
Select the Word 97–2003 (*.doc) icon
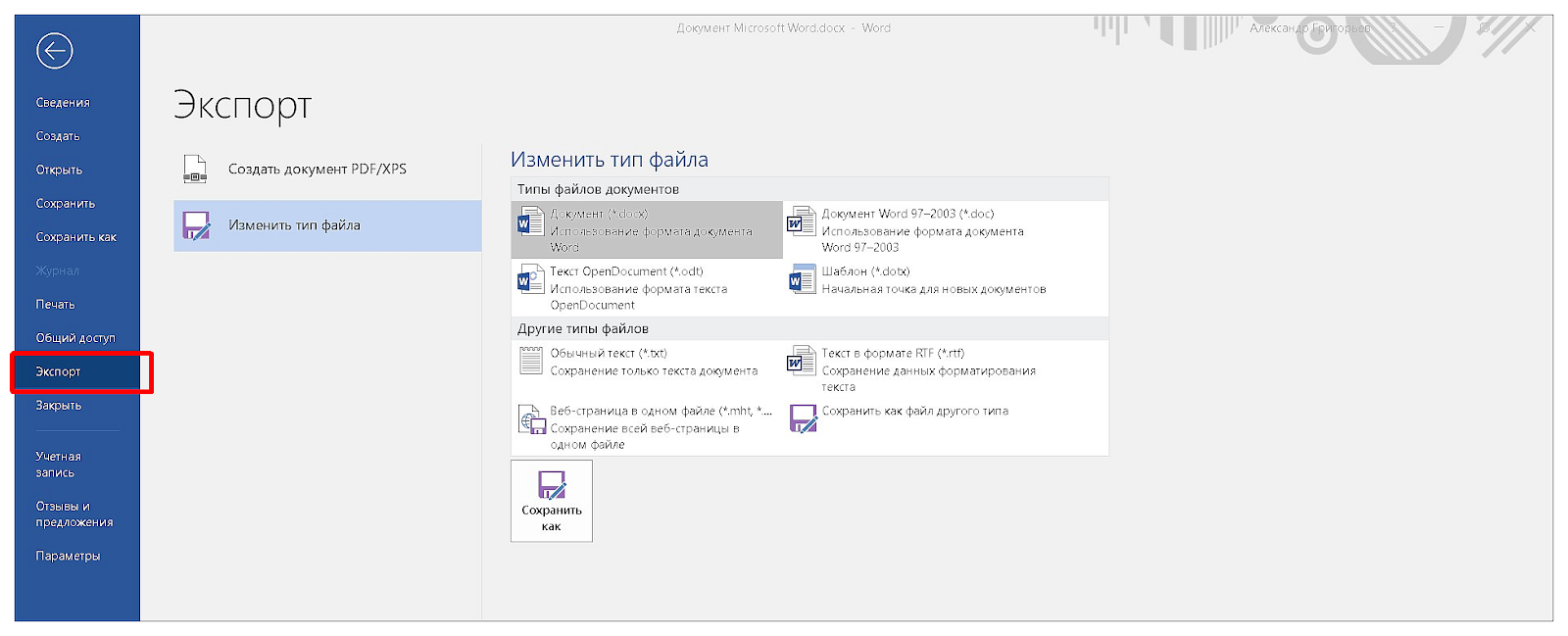tap(802, 222)
